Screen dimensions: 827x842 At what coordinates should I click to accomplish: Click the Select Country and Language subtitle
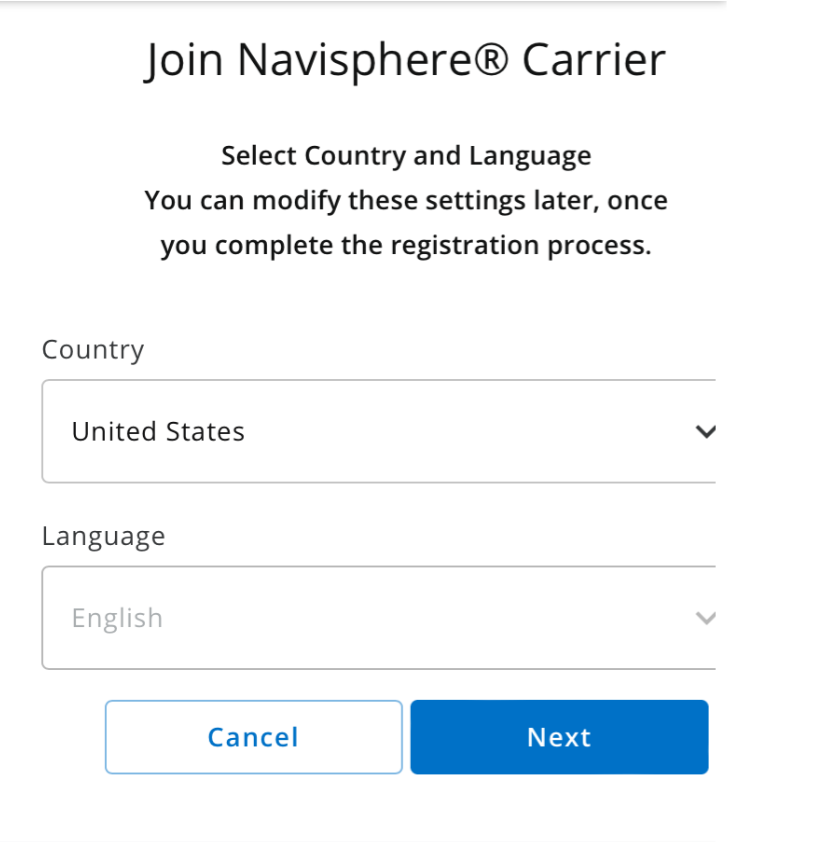pos(405,156)
